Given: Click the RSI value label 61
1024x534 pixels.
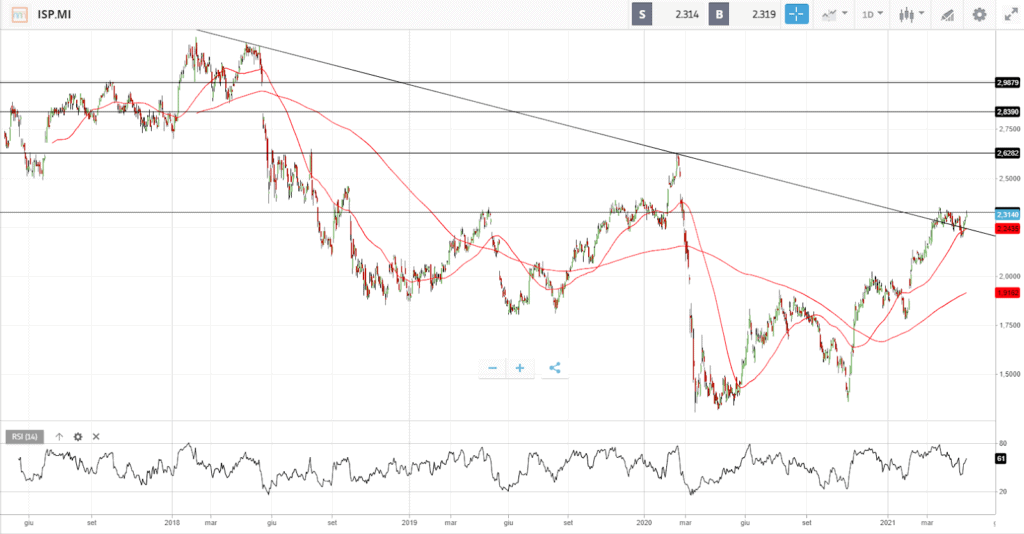Looking at the screenshot, I should [x=1000, y=459].
